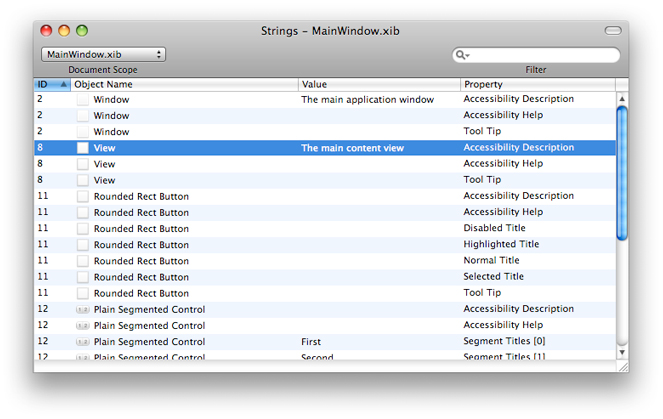Viewport: 663px width, 419px height.
Task: Click the View icon in highlighted row
Action: coord(83,148)
